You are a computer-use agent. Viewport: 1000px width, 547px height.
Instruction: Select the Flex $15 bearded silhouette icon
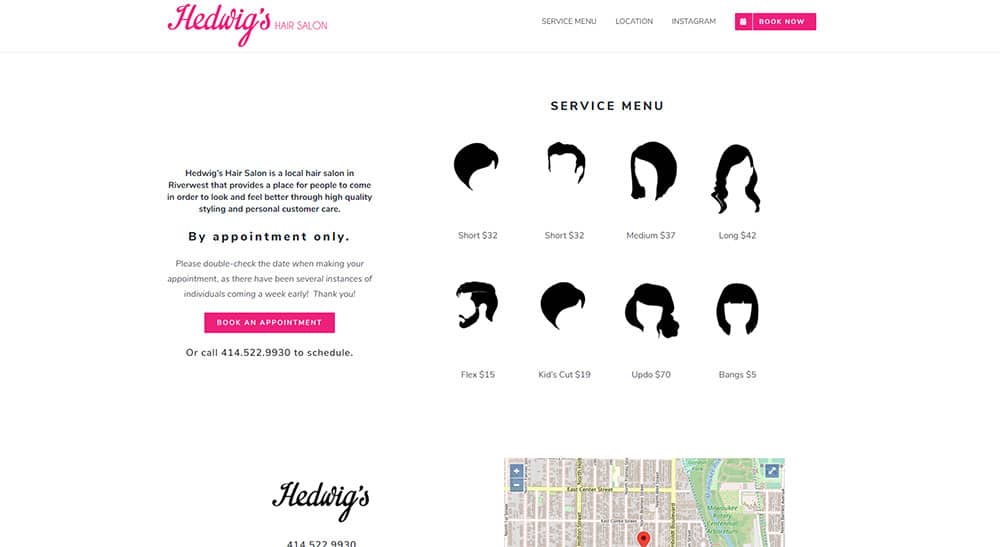pos(477,305)
